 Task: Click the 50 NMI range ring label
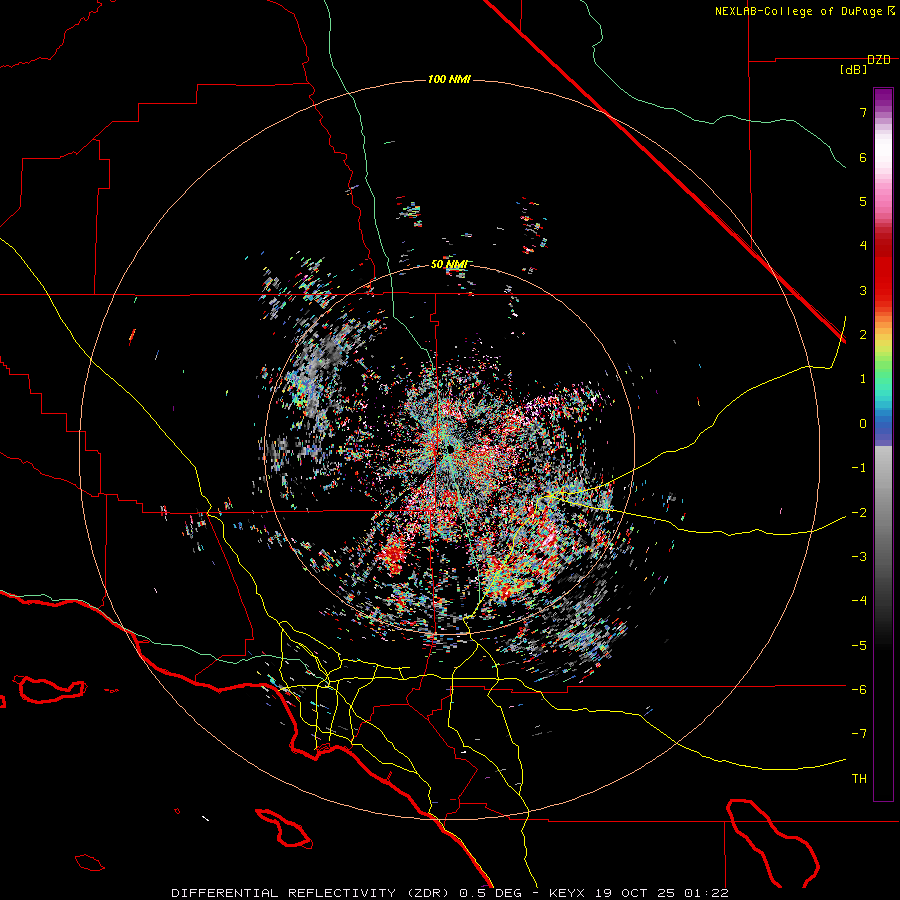tap(449, 265)
